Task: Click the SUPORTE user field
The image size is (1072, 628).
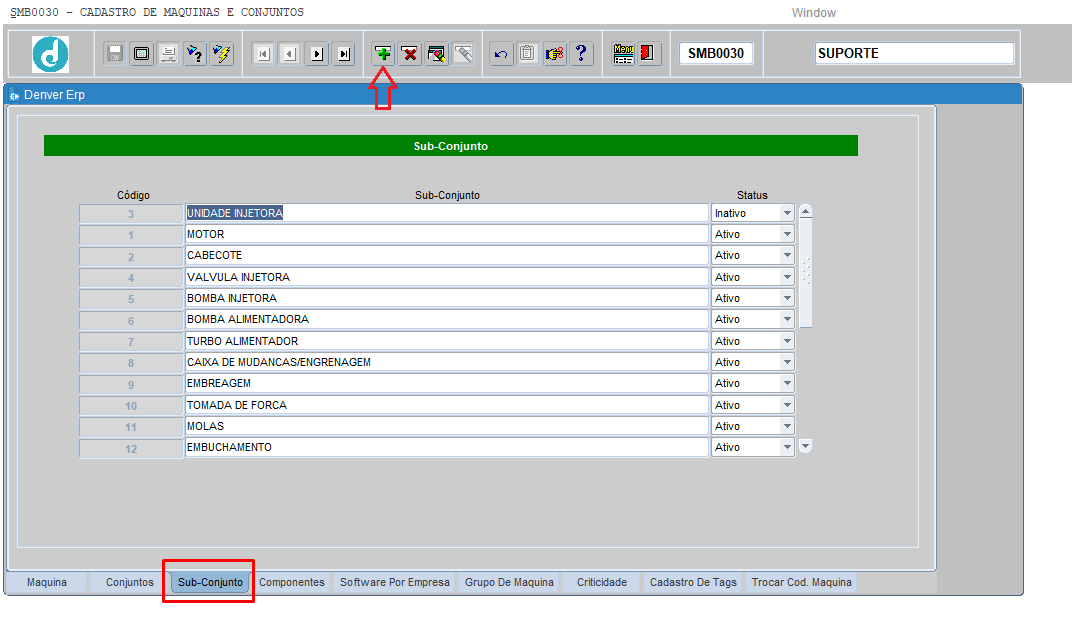Action: 914,53
